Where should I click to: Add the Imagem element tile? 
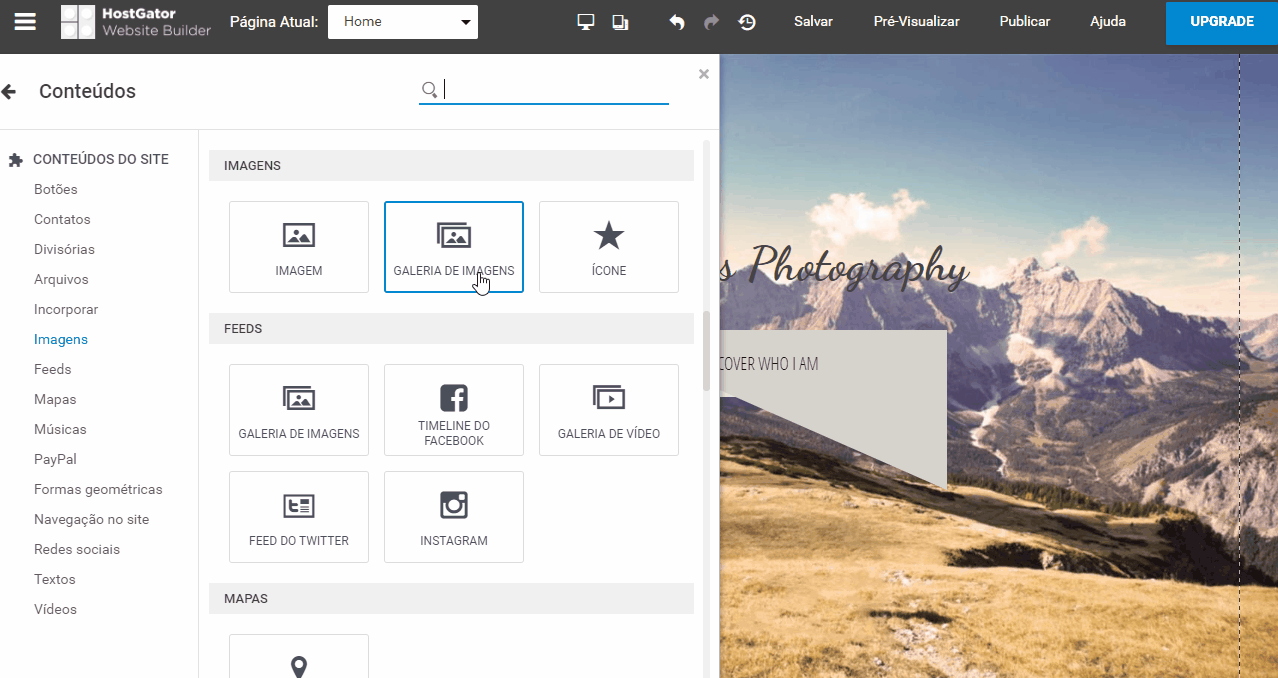(299, 247)
